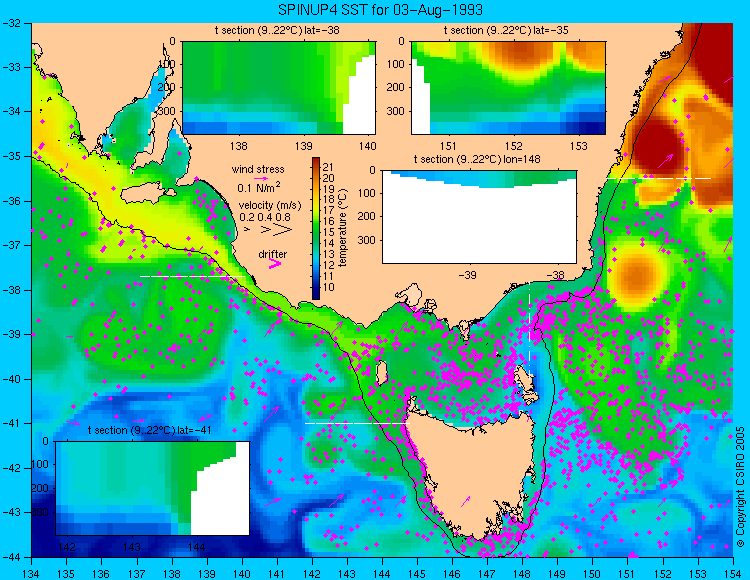Click the "0.1 N/m²" legend value
The image size is (750, 580).
pyautogui.click(x=259, y=187)
